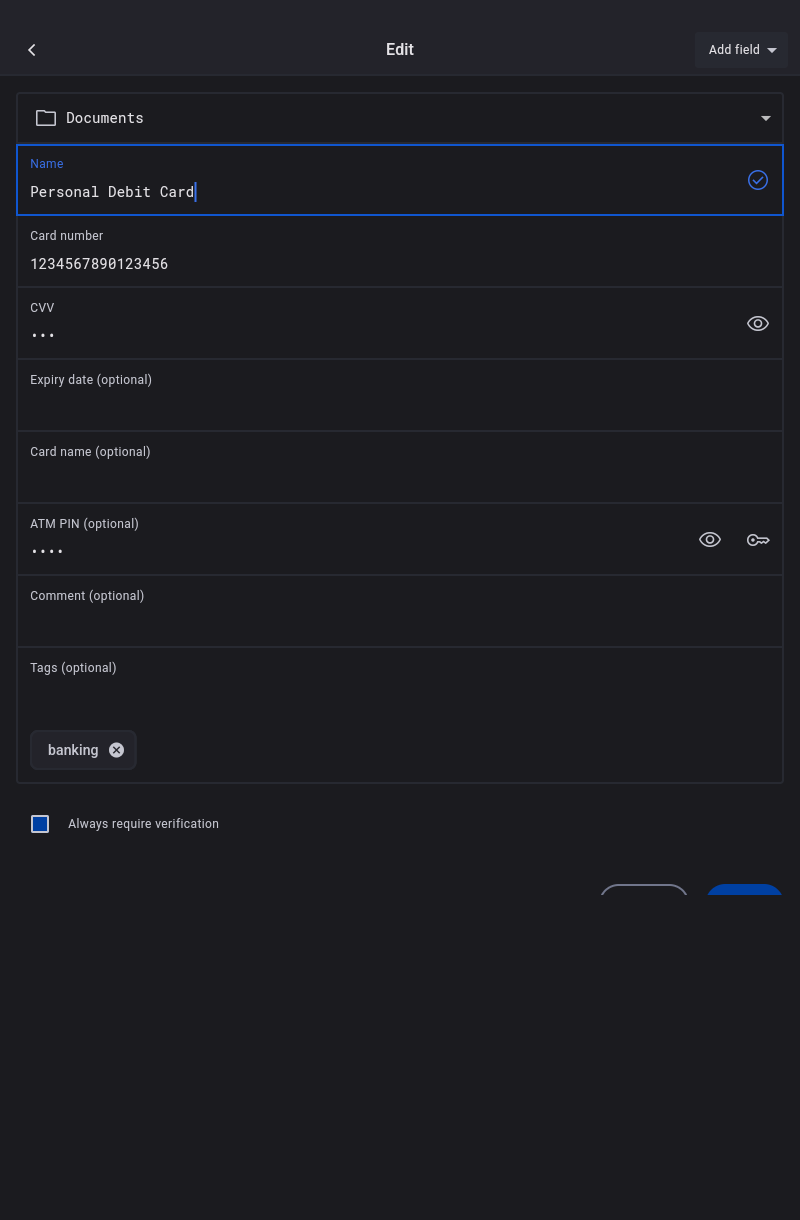Click the checkmark icon in Name field

(x=758, y=180)
